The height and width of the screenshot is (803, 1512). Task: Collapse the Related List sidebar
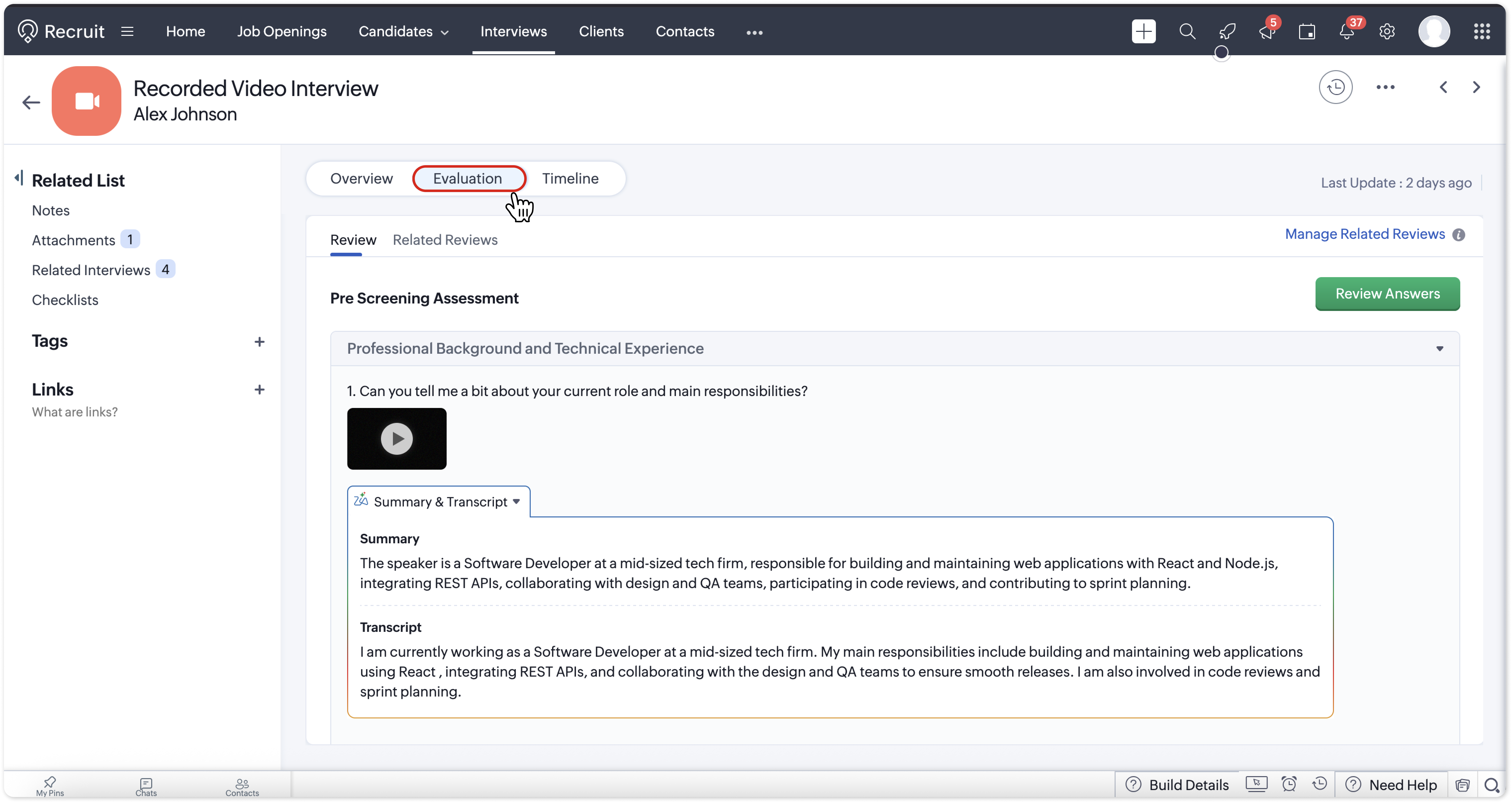19,178
